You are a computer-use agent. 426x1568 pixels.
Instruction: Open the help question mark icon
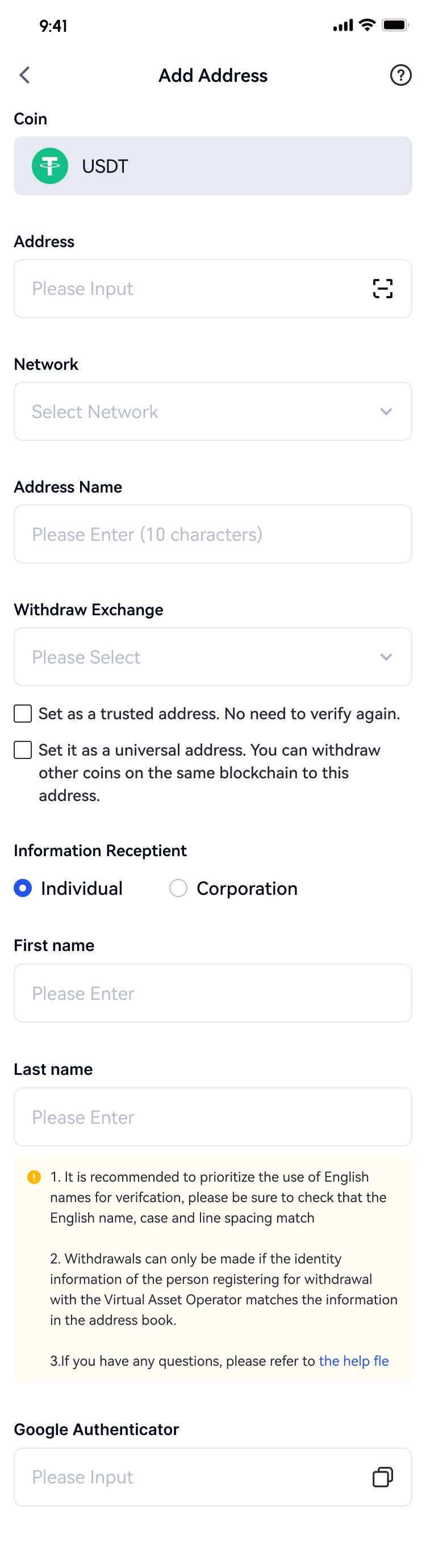pos(400,76)
